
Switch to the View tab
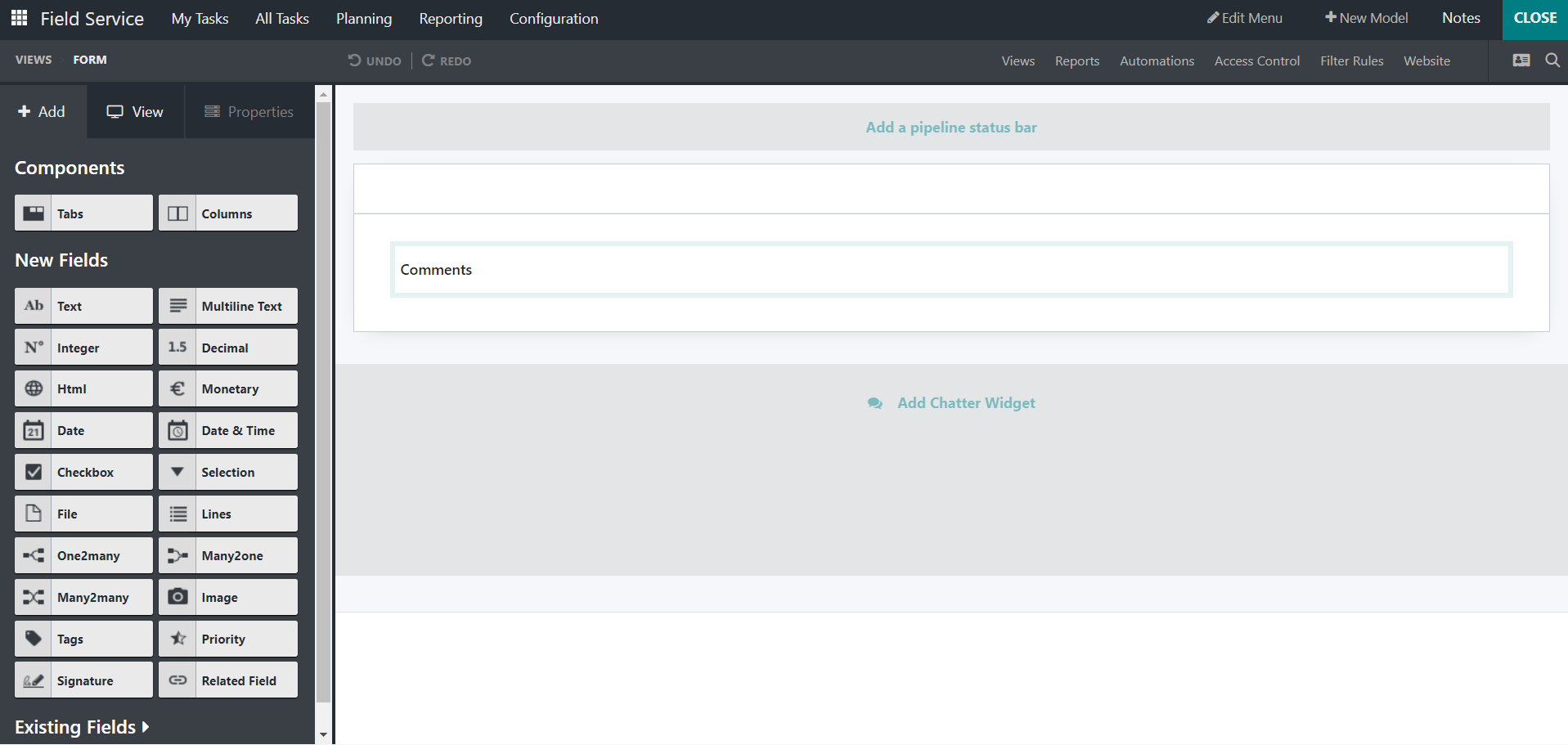[136, 111]
